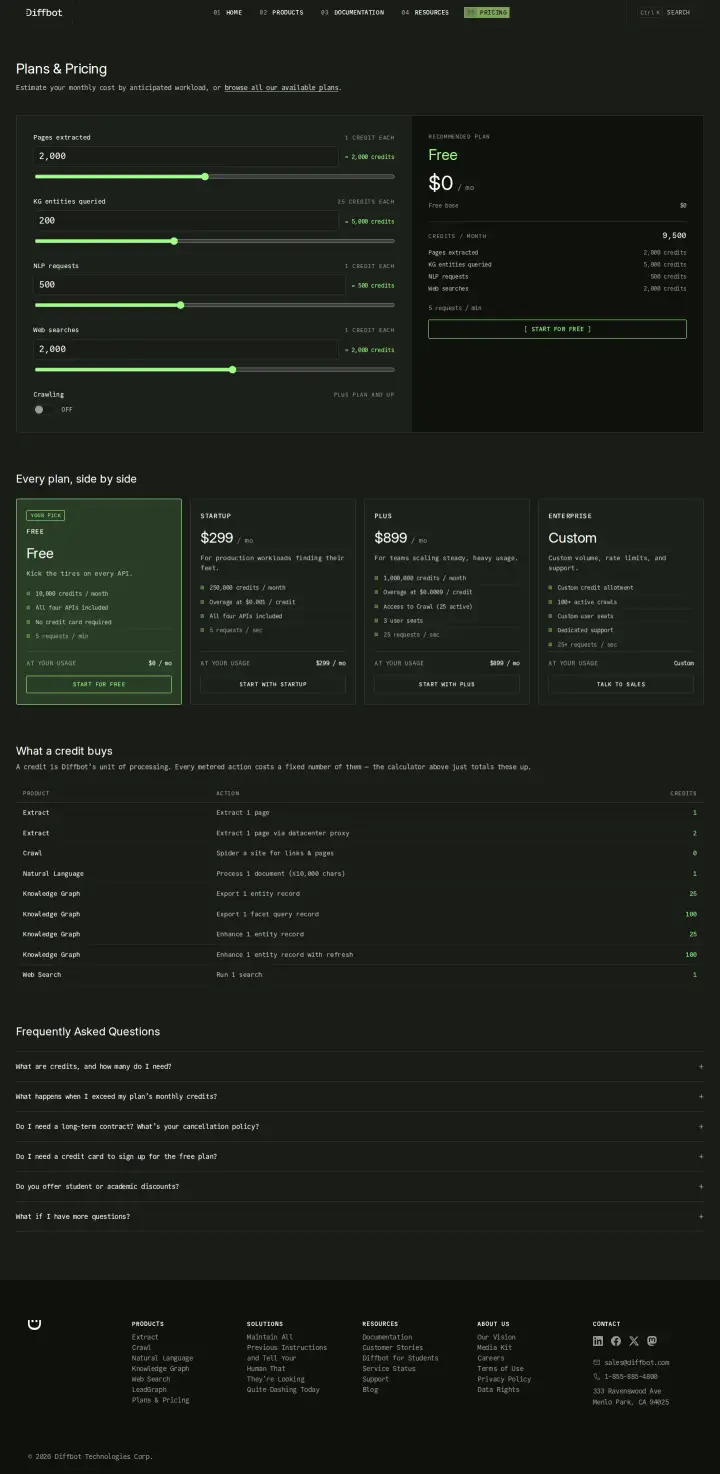
Task: Click the 1-855-888-4800 phone link
Action: (631, 1376)
